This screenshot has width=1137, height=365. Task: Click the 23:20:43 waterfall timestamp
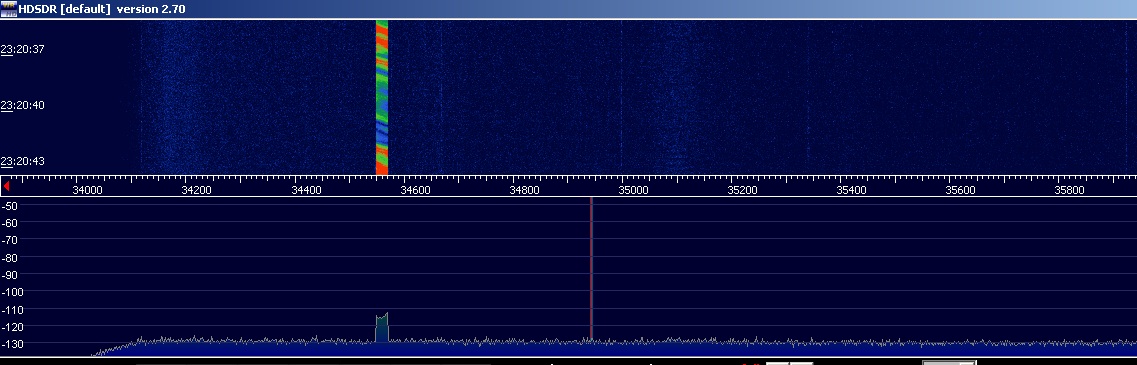tap(22, 161)
